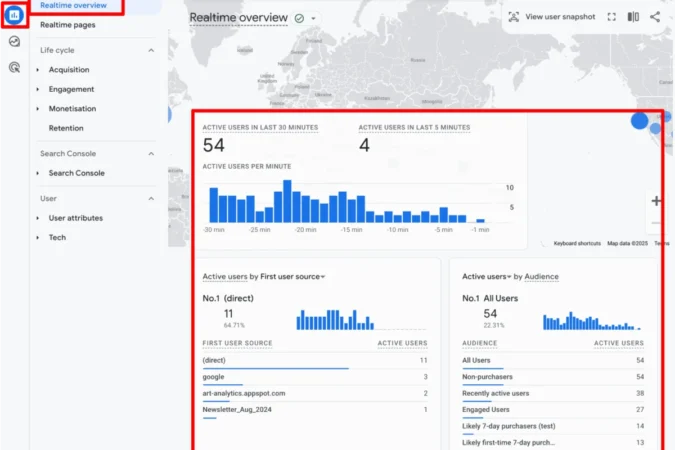
Task: Open Realtime pages report
Action: [68, 25]
